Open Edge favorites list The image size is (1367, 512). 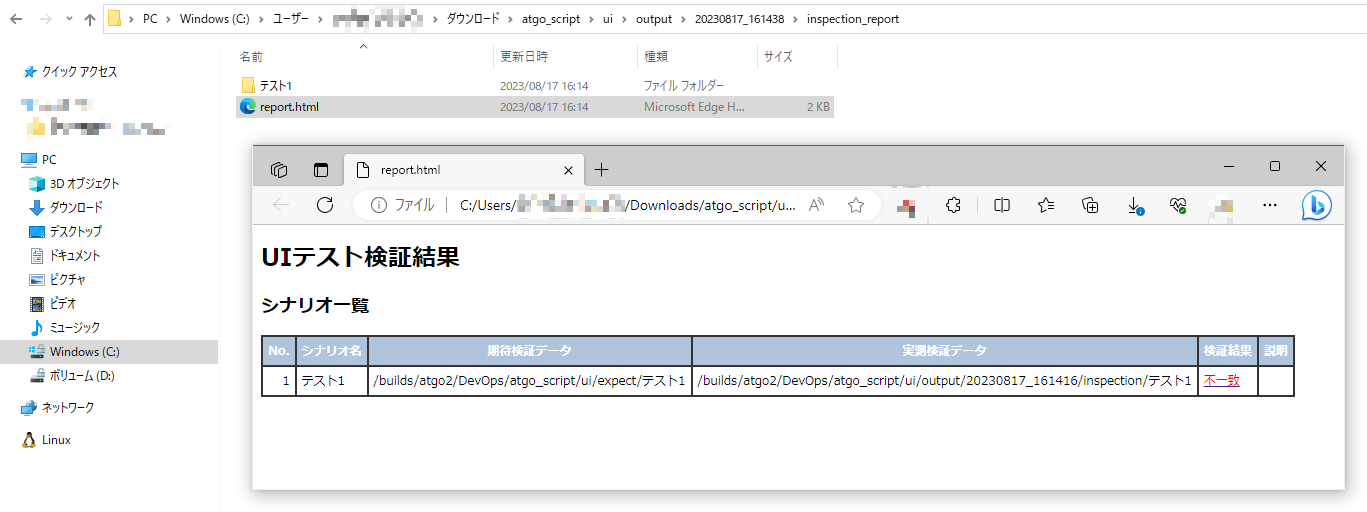[1046, 205]
